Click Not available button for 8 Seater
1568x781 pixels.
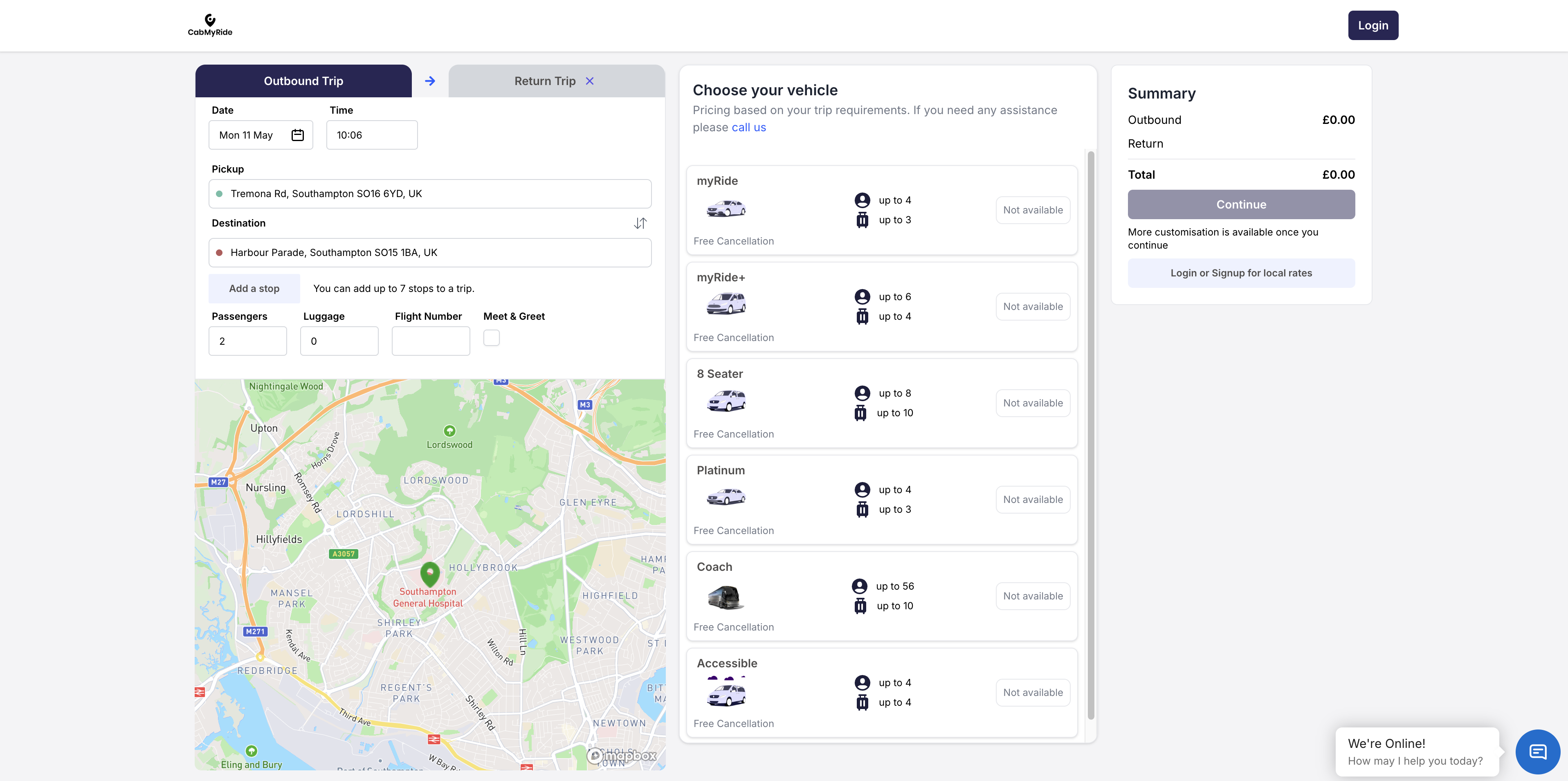pyautogui.click(x=1033, y=403)
